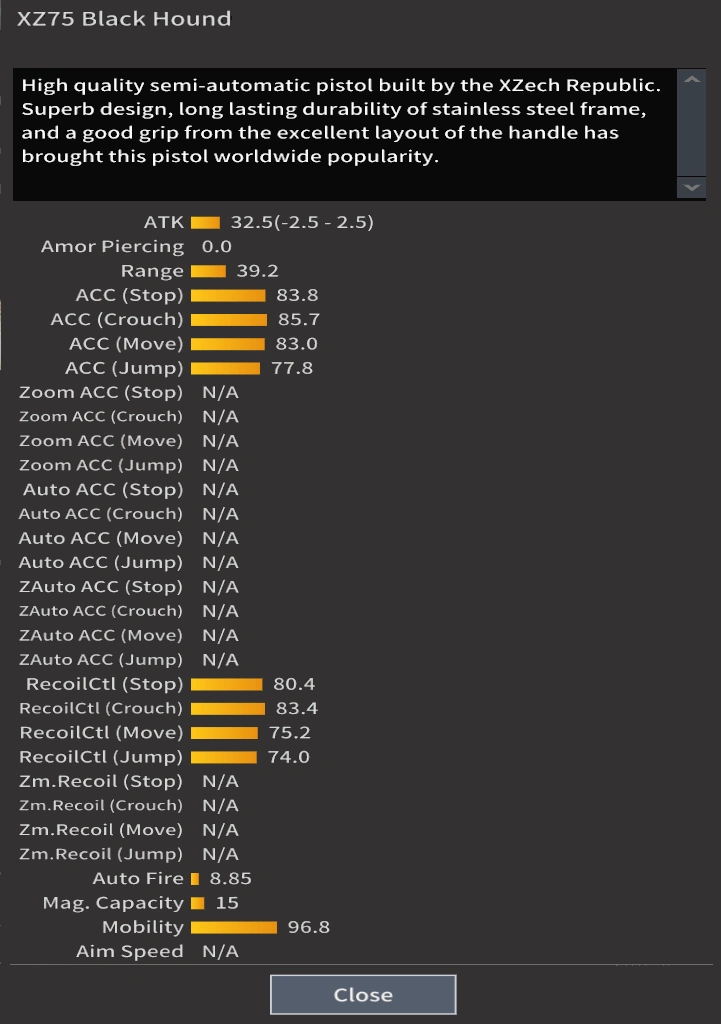Click the Amor Piercing label
721x1024 pixels.
112,247
